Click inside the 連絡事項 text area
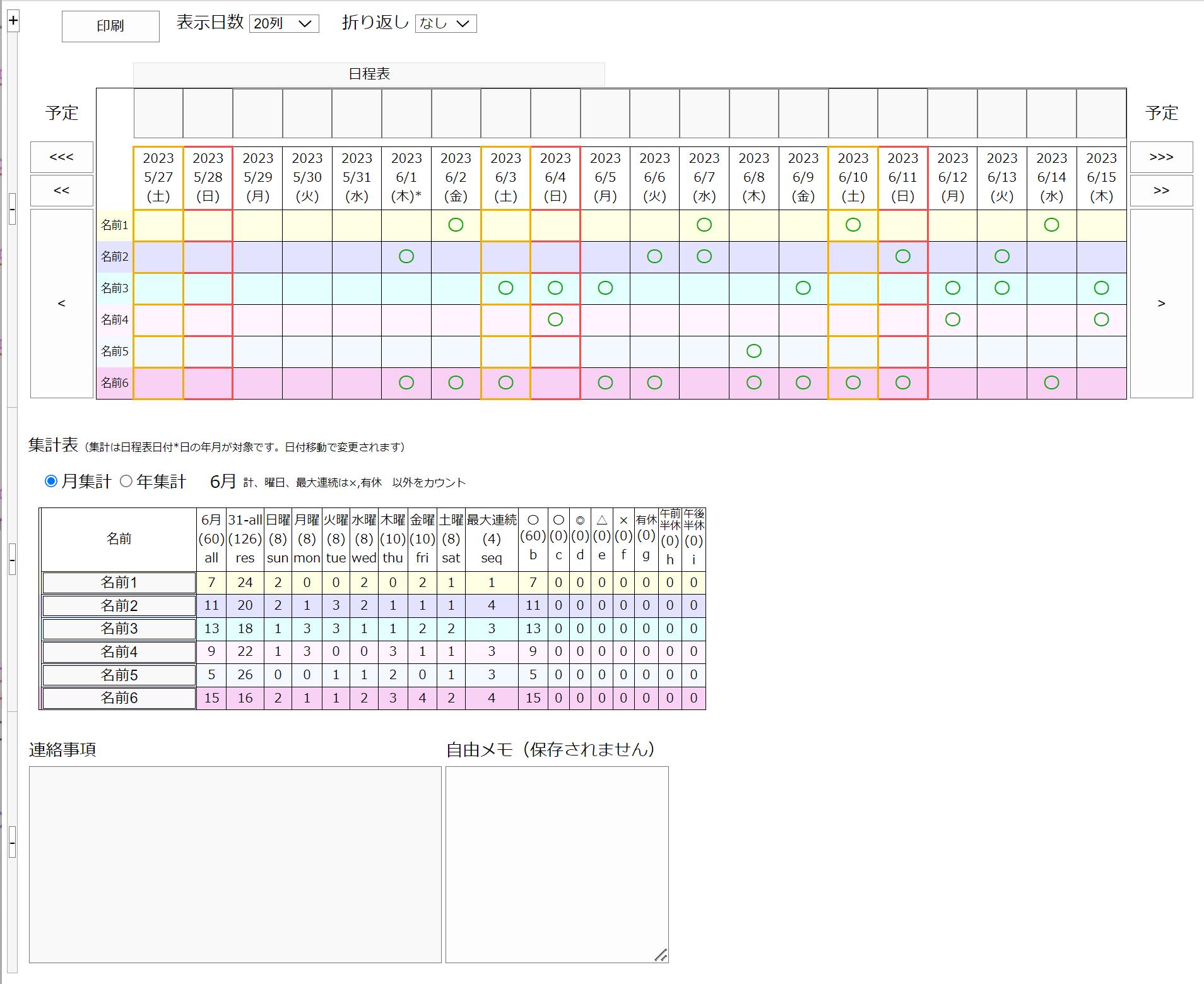The image size is (1204, 984). point(235,864)
